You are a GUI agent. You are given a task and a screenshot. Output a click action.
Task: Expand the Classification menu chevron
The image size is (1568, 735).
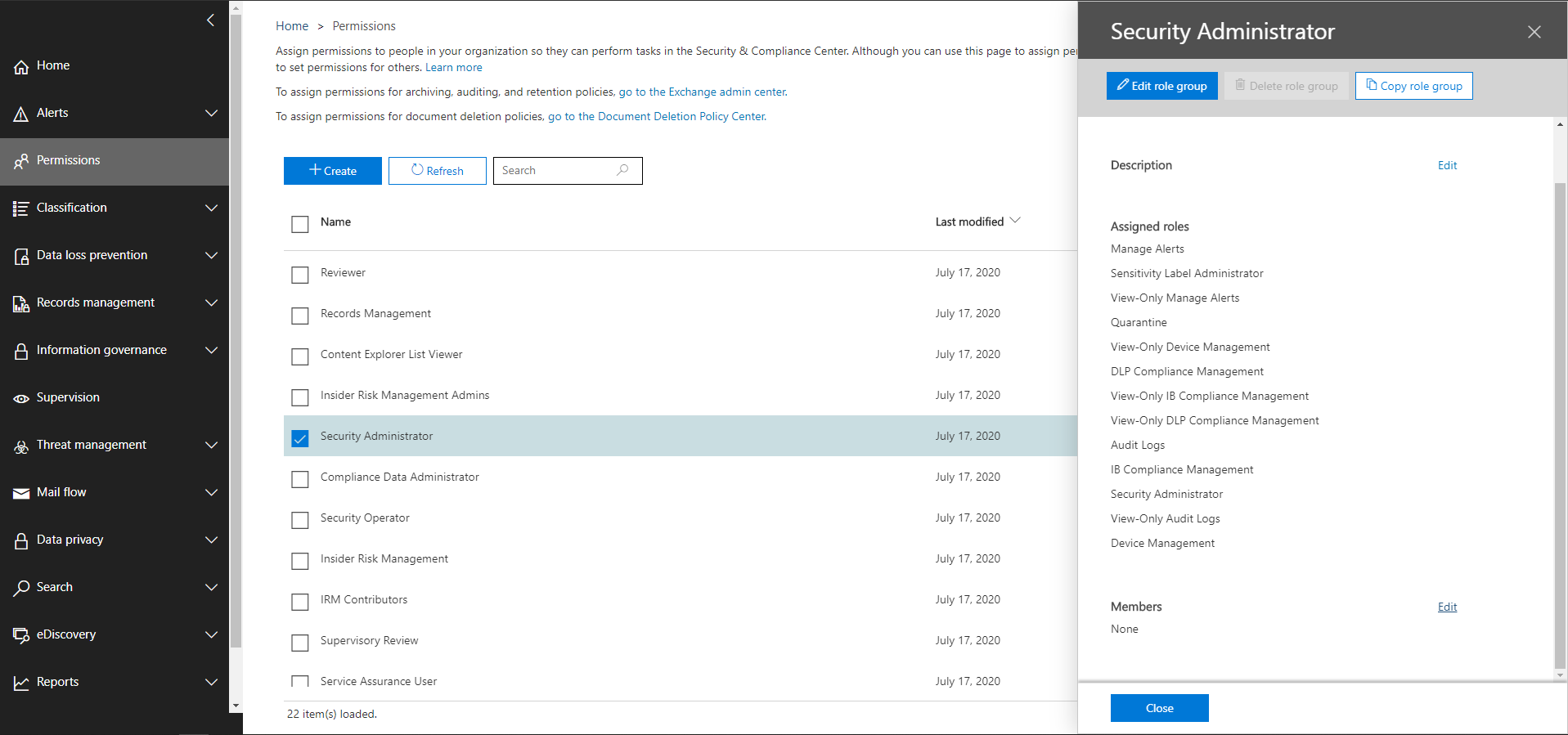click(211, 208)
